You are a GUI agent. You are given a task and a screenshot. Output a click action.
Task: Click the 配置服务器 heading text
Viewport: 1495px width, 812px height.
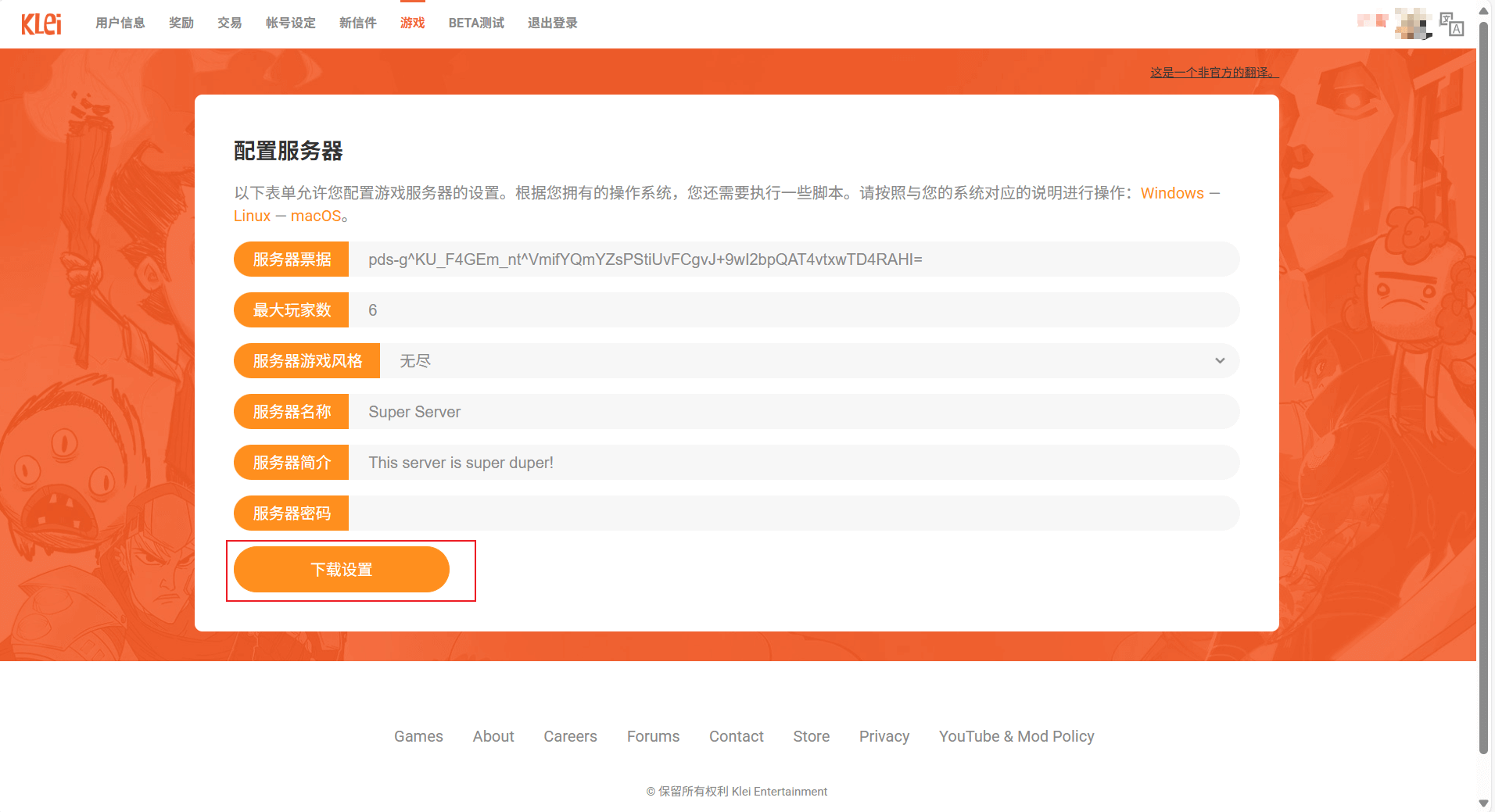coord(289,151)
